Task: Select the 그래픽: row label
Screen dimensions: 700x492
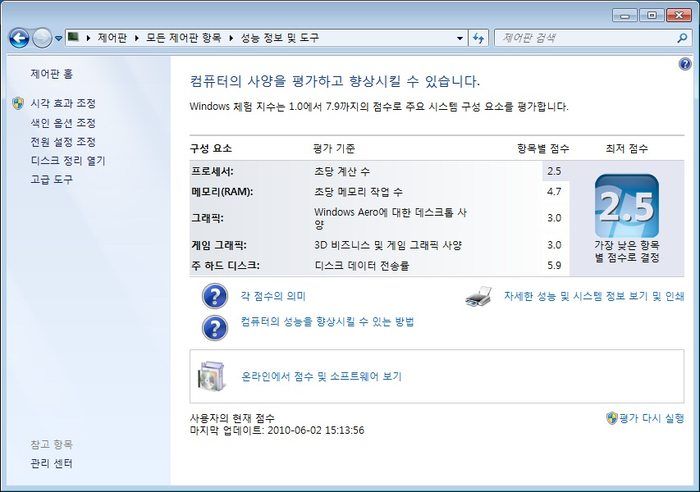Action: pyautogui.click(x=208, y=218)
